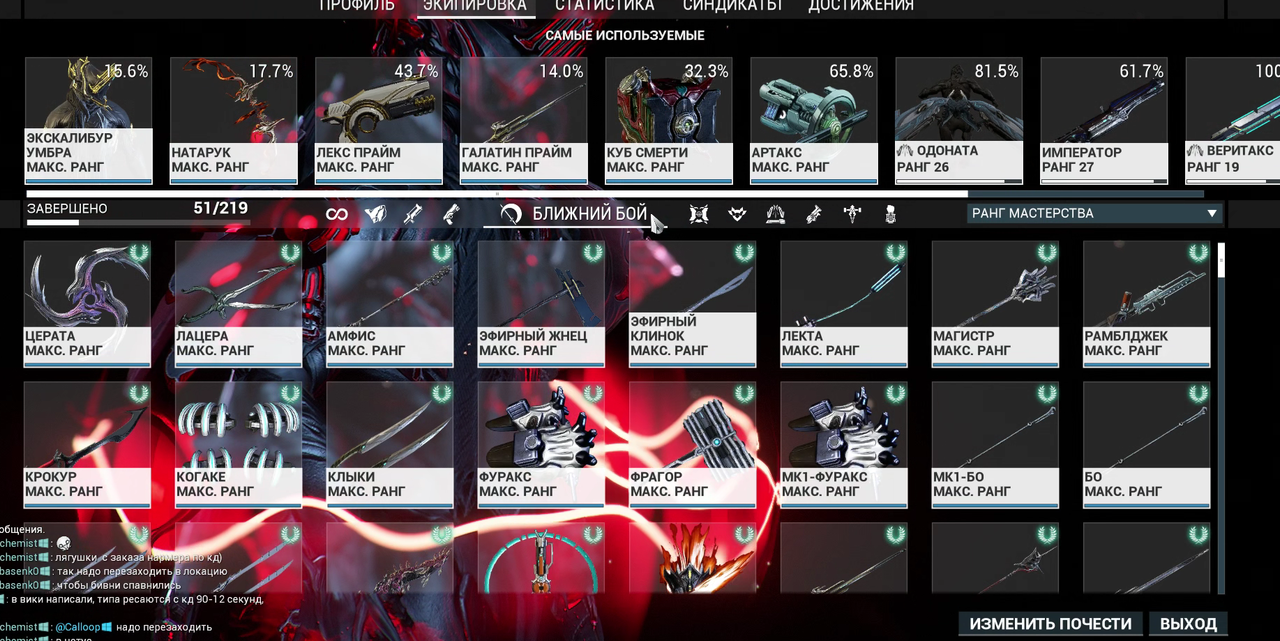Expand the РАНГ МАСТЕРСТВА sort dropdown
The image size is (1280, 641).
[x=1095, y=213]
